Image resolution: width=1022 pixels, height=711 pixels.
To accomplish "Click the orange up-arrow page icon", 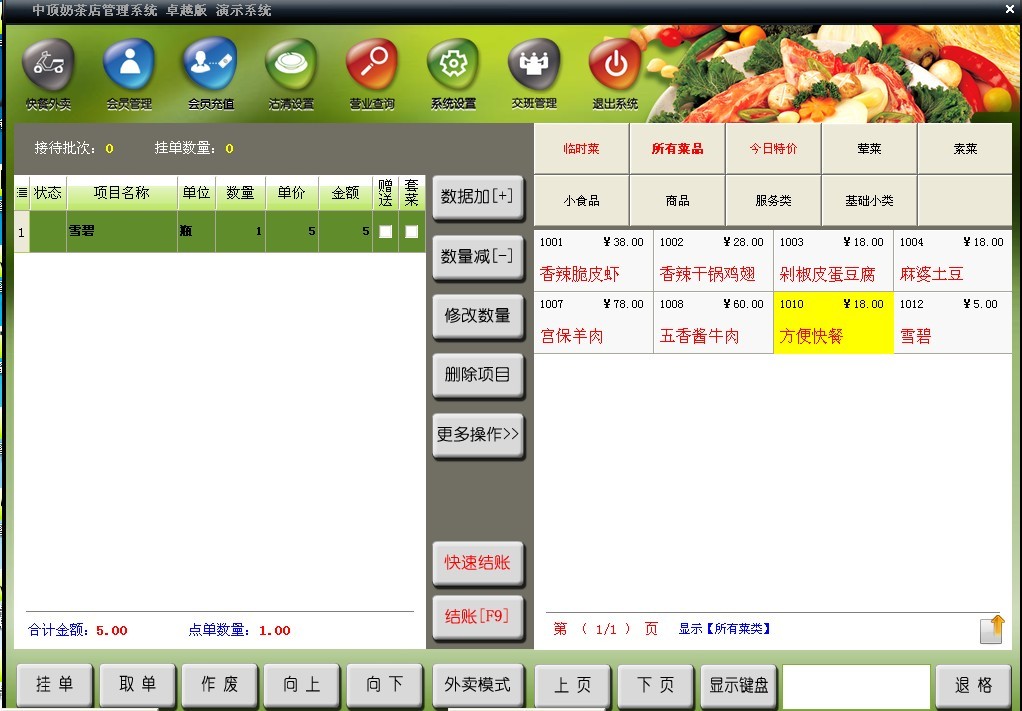I will (x=992, y=630).
